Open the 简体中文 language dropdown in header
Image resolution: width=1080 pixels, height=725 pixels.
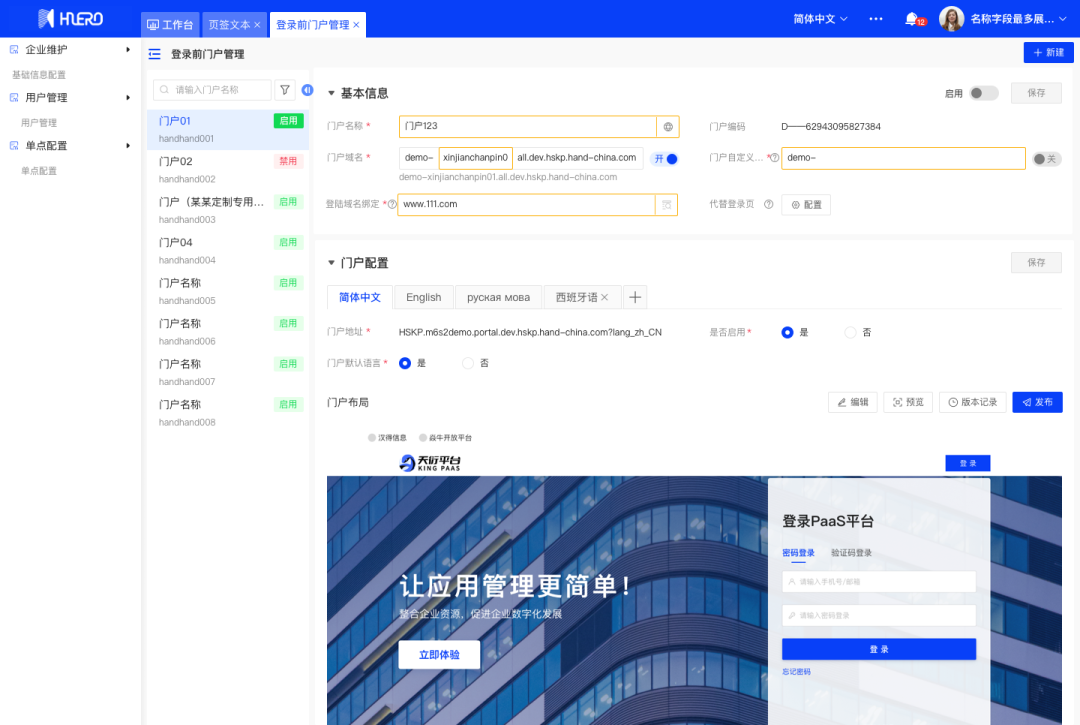820,19
